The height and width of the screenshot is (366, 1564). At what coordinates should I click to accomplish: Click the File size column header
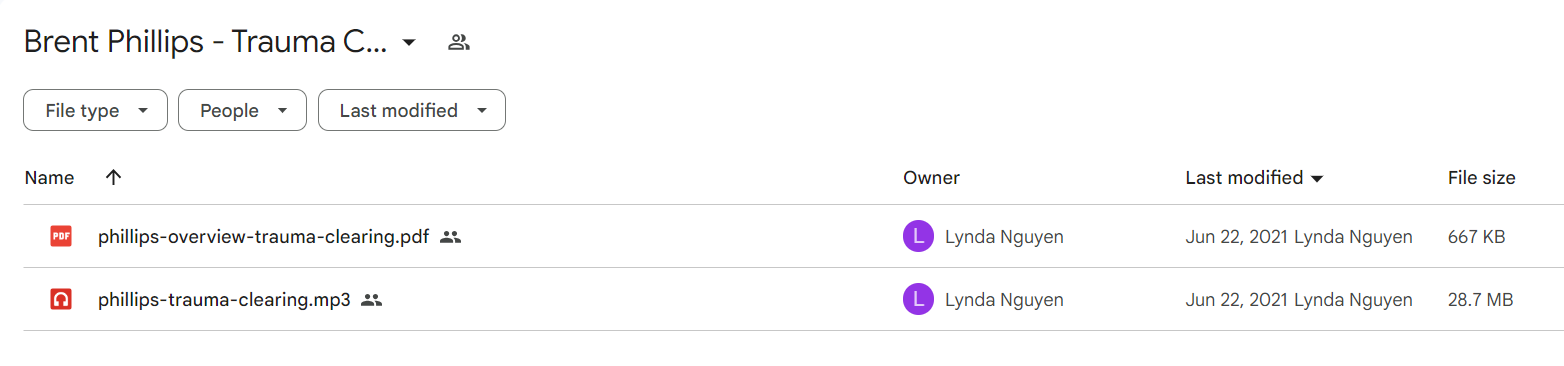point(1481,178)
